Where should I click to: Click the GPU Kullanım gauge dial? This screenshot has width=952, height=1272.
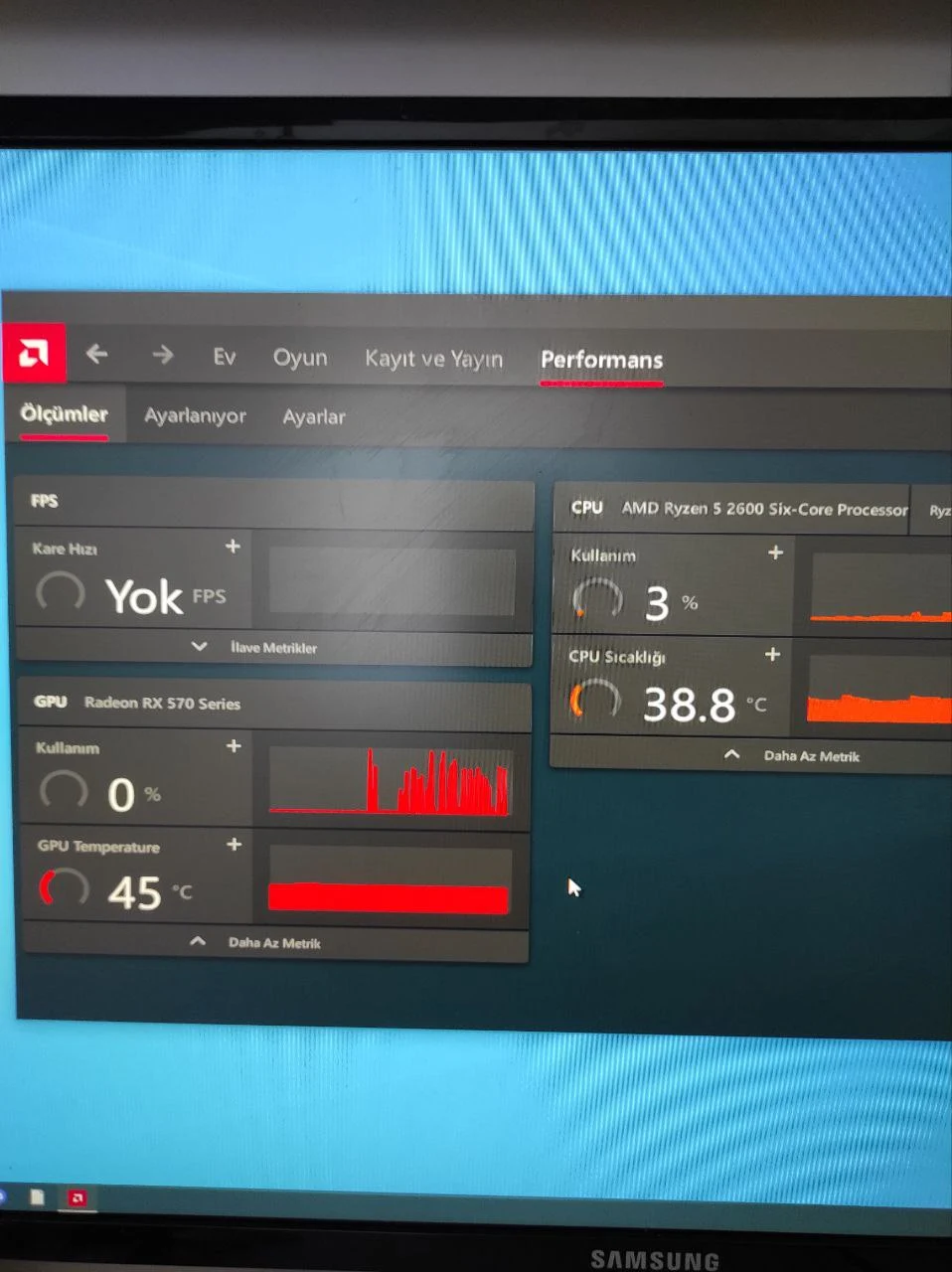tap(64, 790)
